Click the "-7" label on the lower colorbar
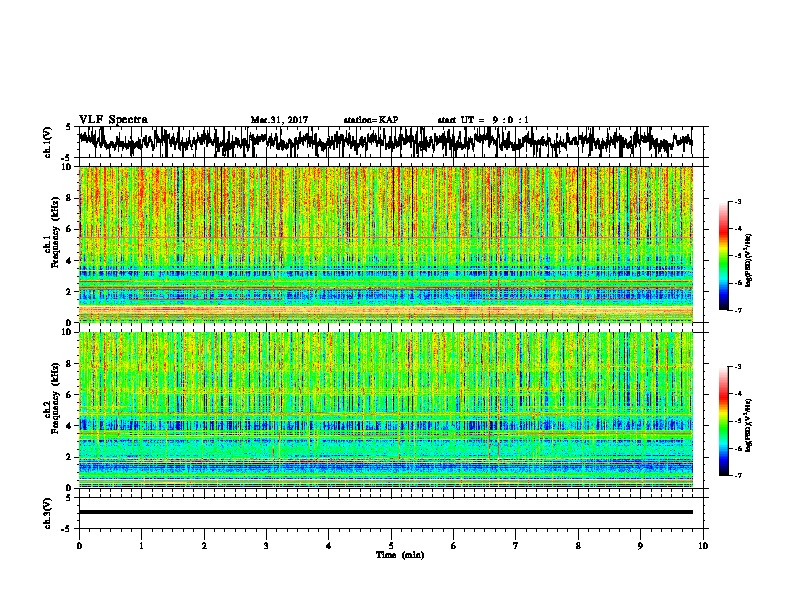The image size is (792, 612). (x=738, y=475)
